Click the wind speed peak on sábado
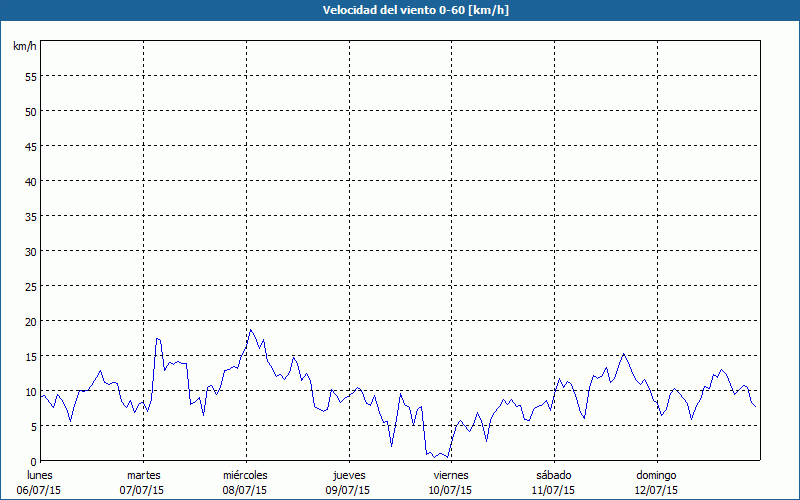The height and width of the screenshot is (500, 800). click(623, 354)
